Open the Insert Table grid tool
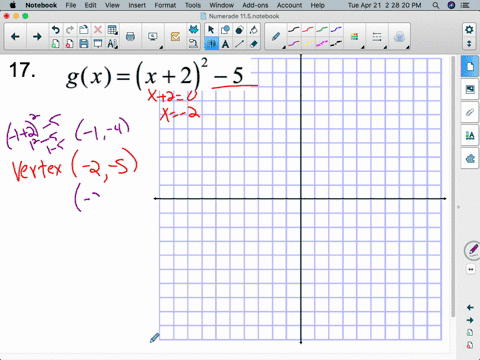This screenshot has height=360, width=480. (x=112, y=30)
